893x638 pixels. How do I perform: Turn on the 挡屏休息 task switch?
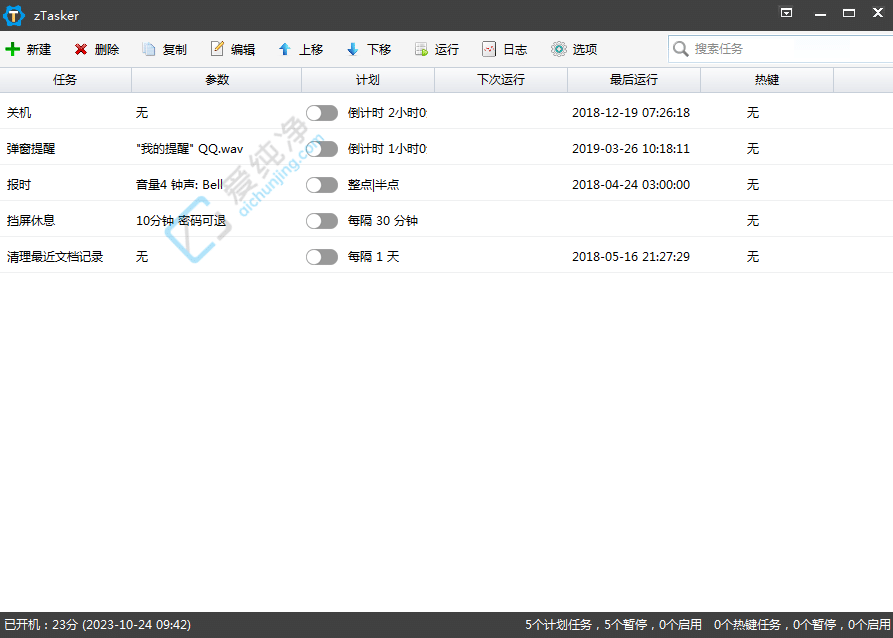coord(322,220)
